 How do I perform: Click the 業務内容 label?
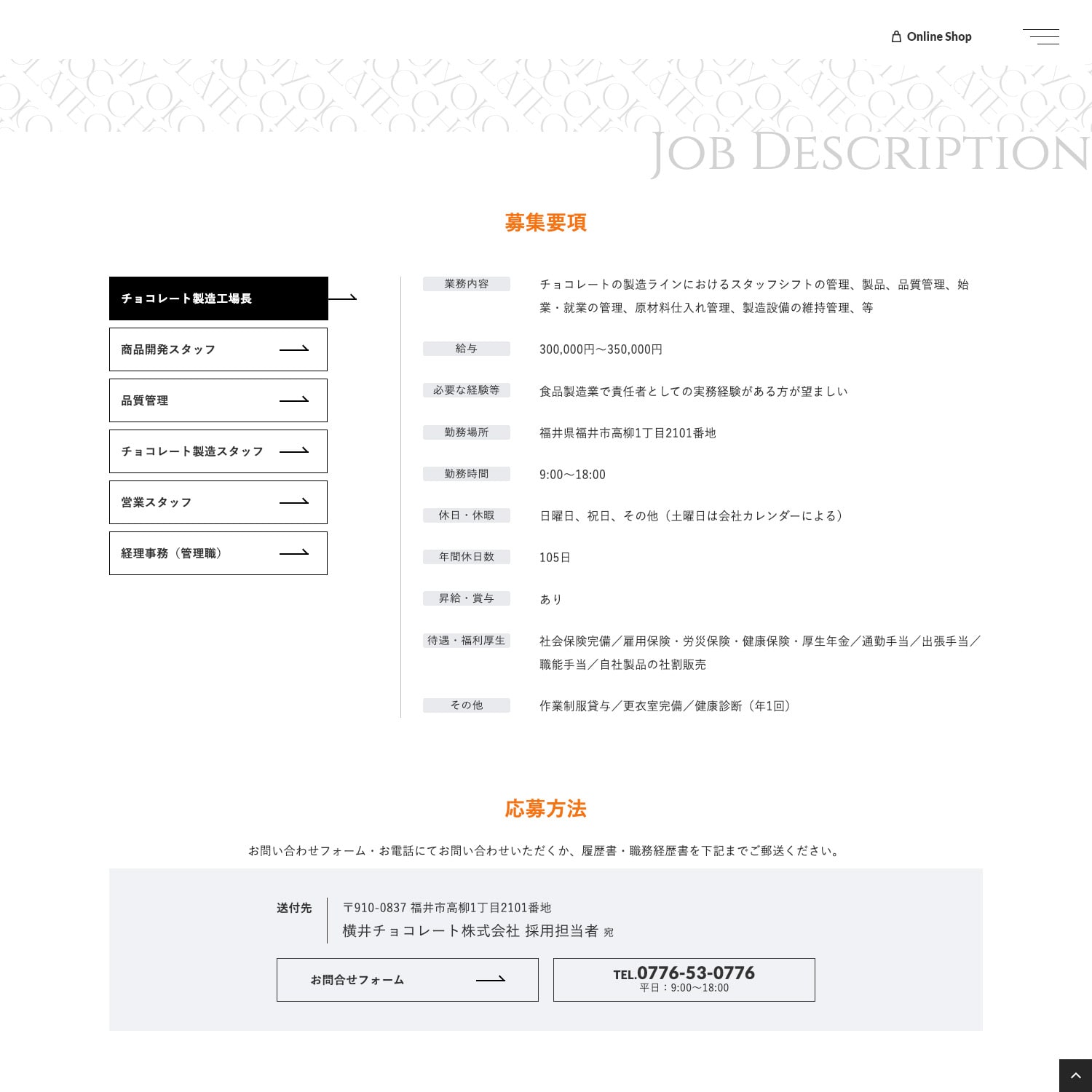point(467,284)
